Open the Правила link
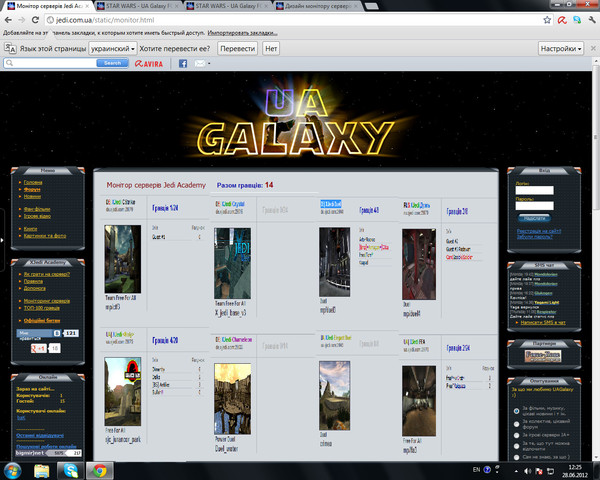Viewport: 600px width, 480px height. [33, 281]
